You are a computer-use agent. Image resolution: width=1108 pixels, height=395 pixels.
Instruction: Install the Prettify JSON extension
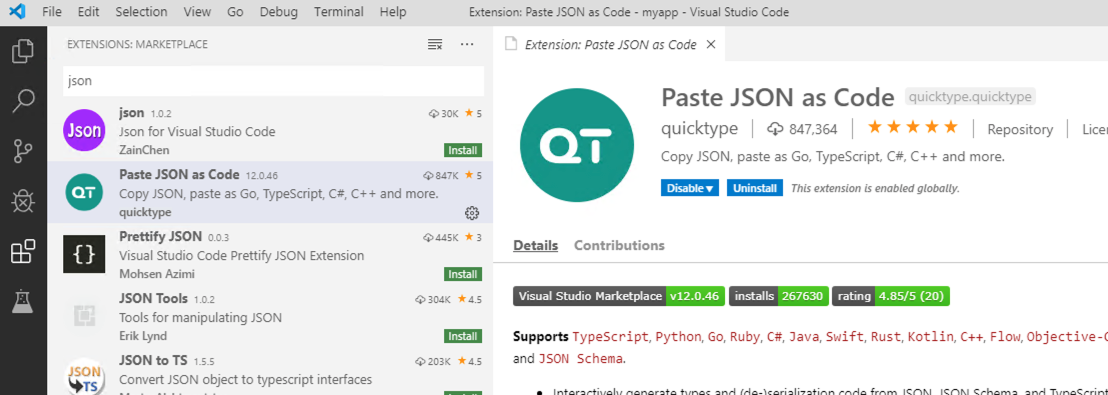pyautogui.click(x=463, y=274)
